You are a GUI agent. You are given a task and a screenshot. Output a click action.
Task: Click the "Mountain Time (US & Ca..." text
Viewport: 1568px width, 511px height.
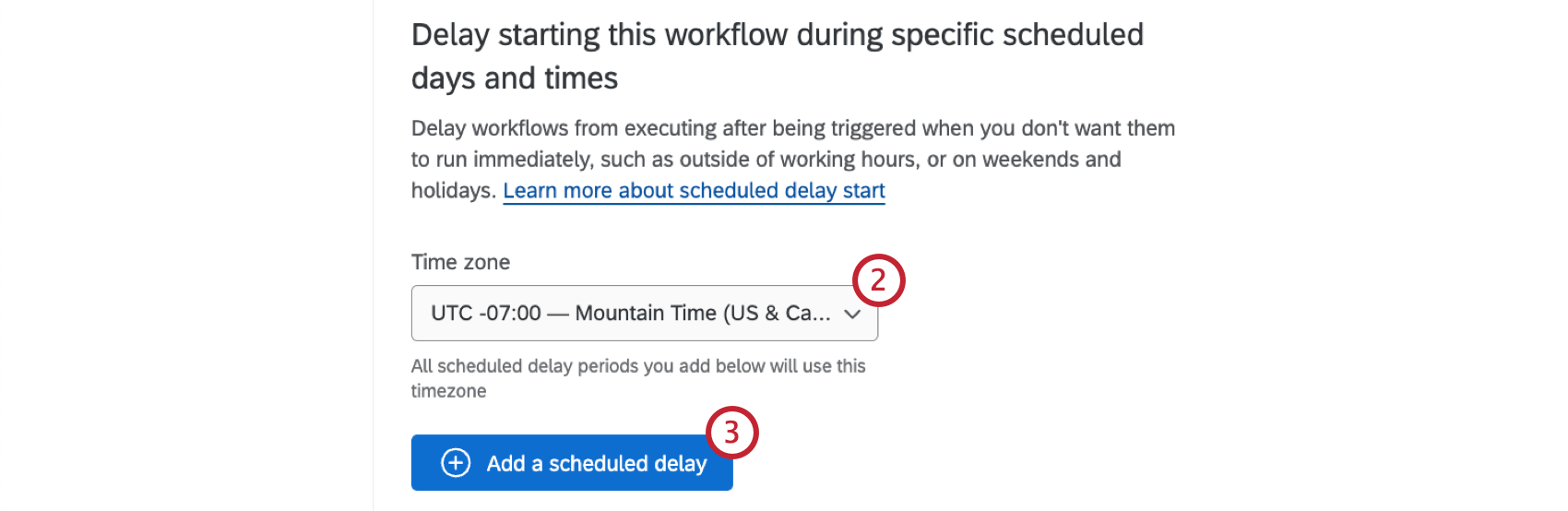702,314
